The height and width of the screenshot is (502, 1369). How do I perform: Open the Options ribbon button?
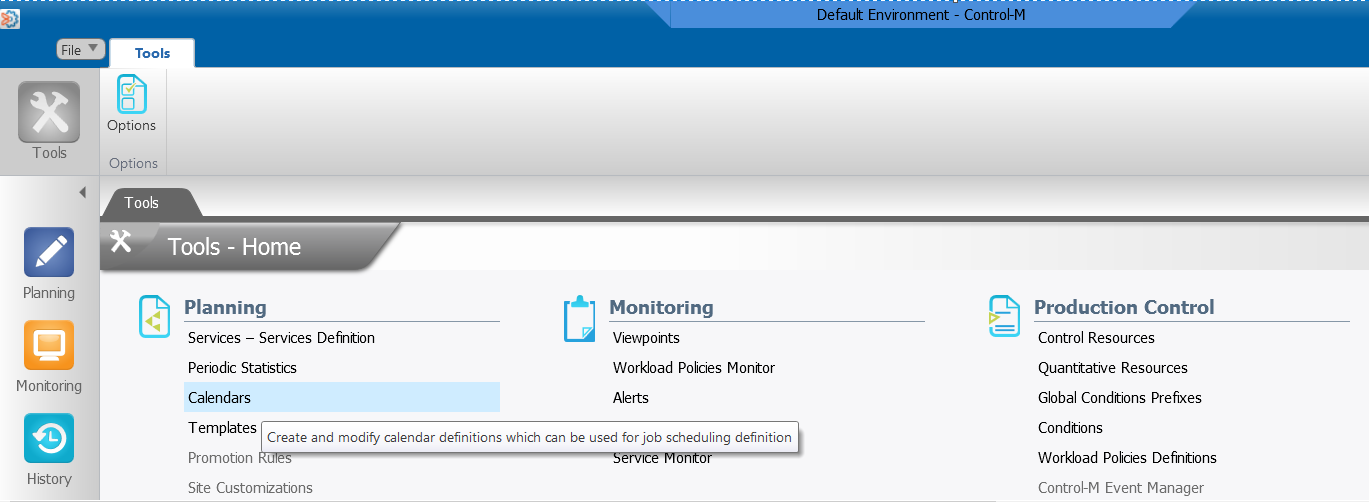tap(132, 103)
